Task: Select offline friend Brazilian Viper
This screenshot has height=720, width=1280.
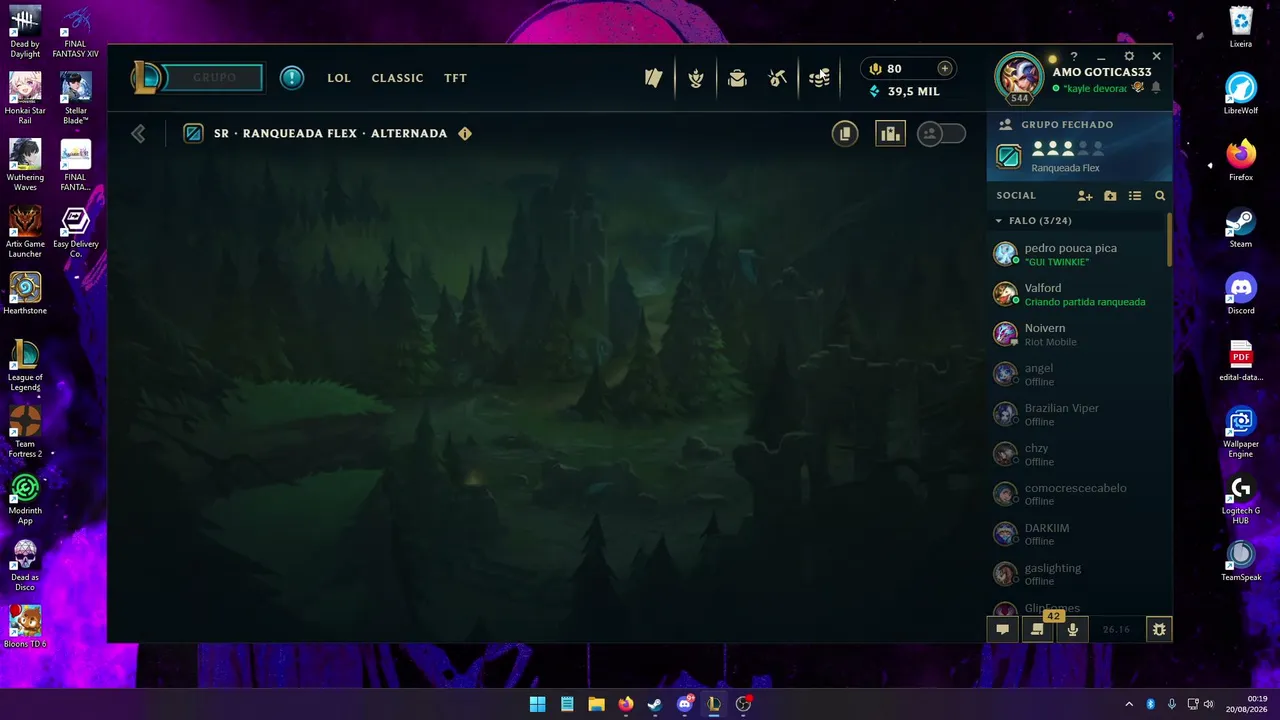Action: (1077, 414)
